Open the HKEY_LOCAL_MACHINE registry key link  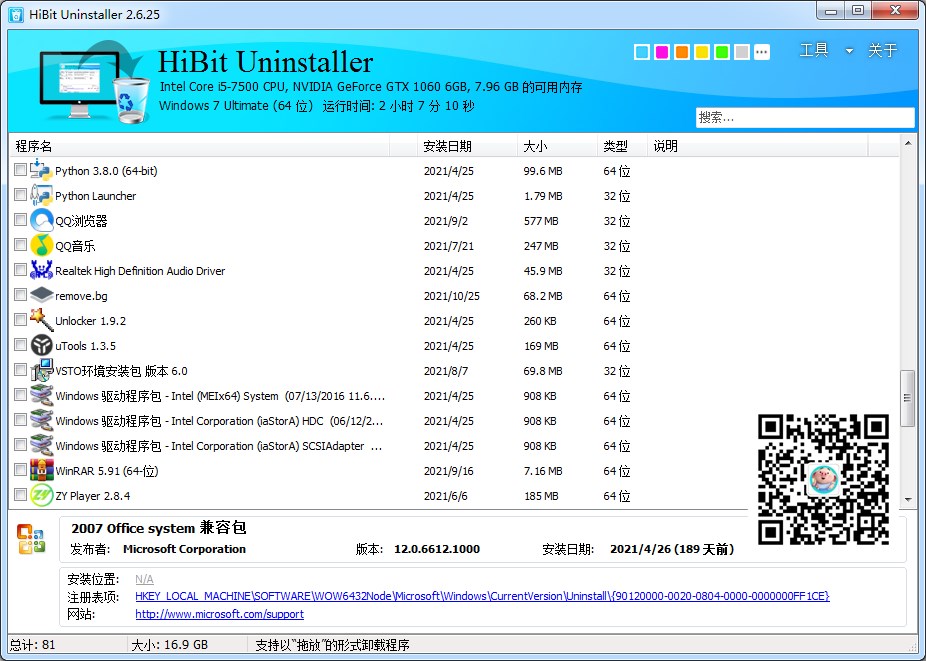pyautogui.click(x=482, y=596)
